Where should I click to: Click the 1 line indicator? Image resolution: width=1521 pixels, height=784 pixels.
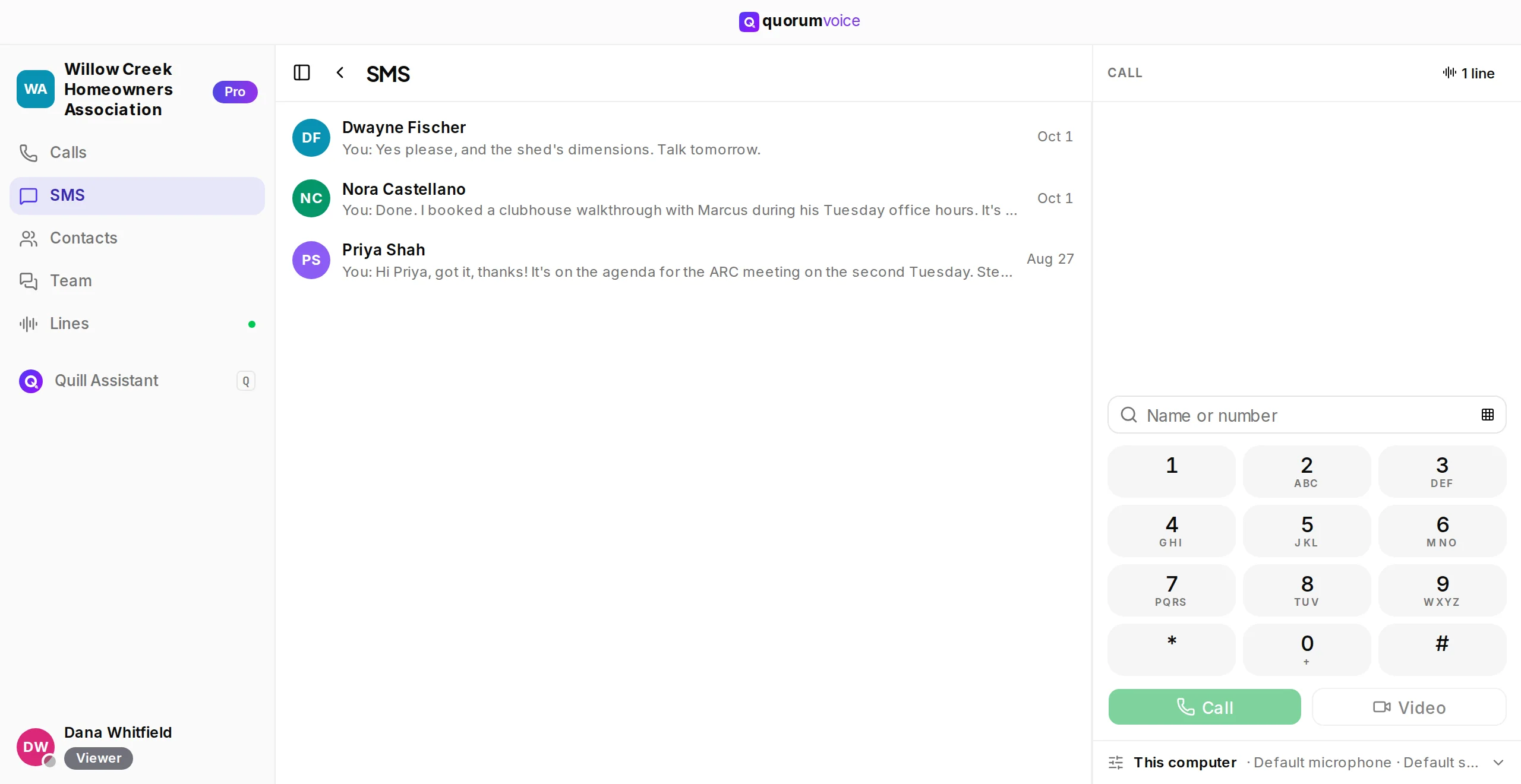[x=1469, y=73]
